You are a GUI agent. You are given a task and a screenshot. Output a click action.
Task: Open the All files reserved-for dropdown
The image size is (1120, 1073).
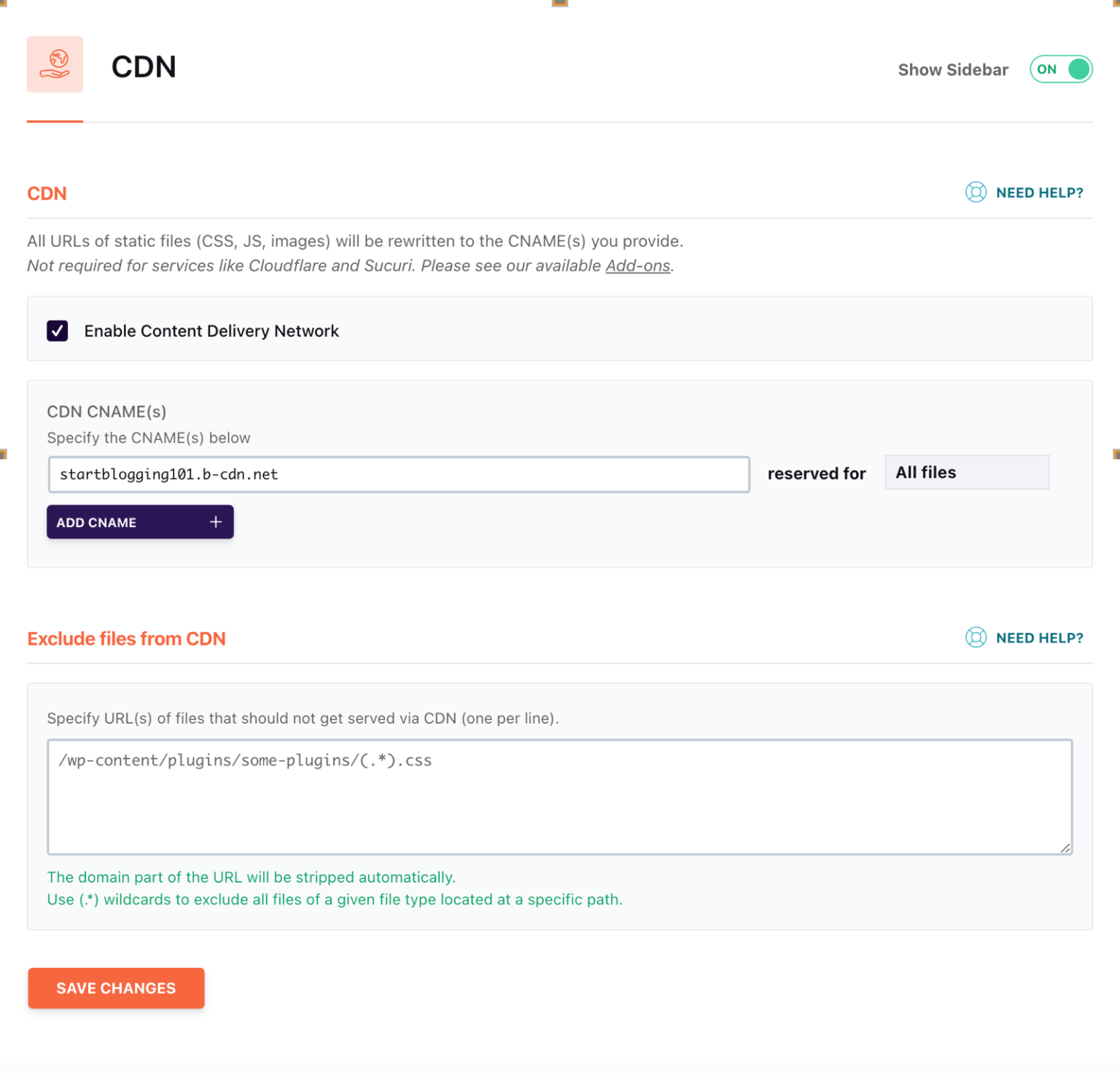pos(966,472)
